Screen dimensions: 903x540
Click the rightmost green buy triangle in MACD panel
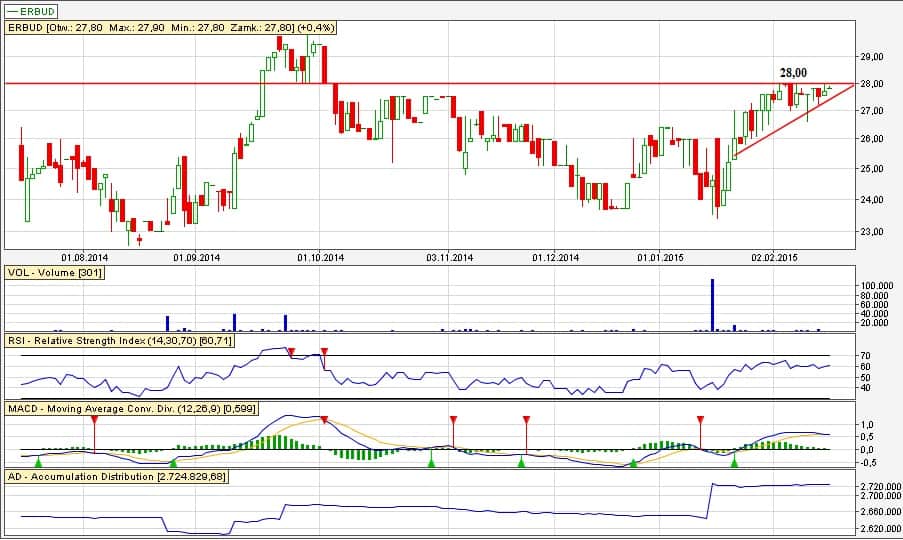pos(735,462)
